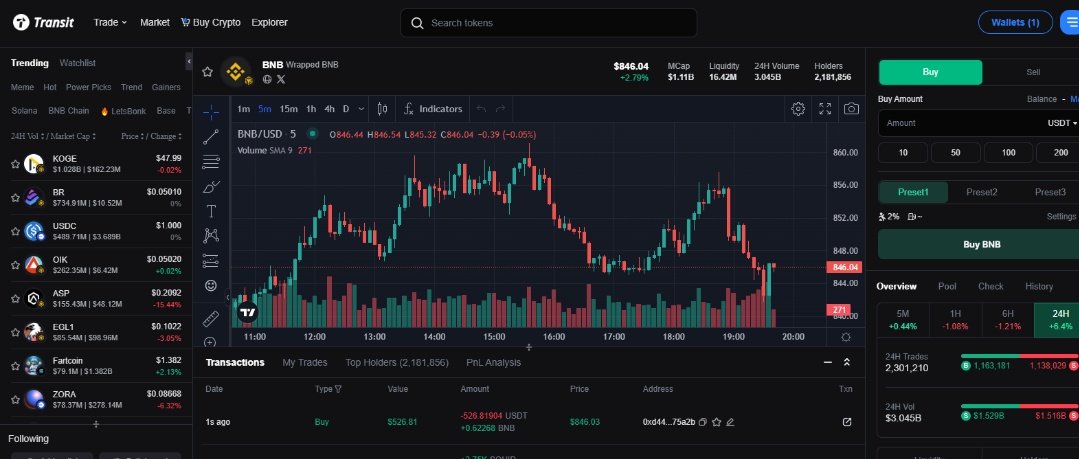Viewport: 1079px width, 459px height.
Task: Enter fullscreen chart mode
Action: coord(825,109)
